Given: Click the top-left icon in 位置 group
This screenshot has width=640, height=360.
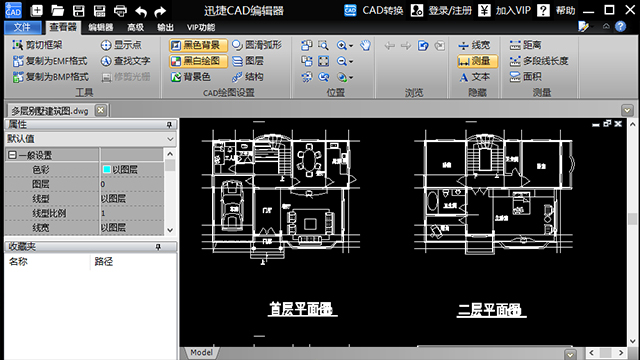Looking at the screenshot, I should point(307,45).
